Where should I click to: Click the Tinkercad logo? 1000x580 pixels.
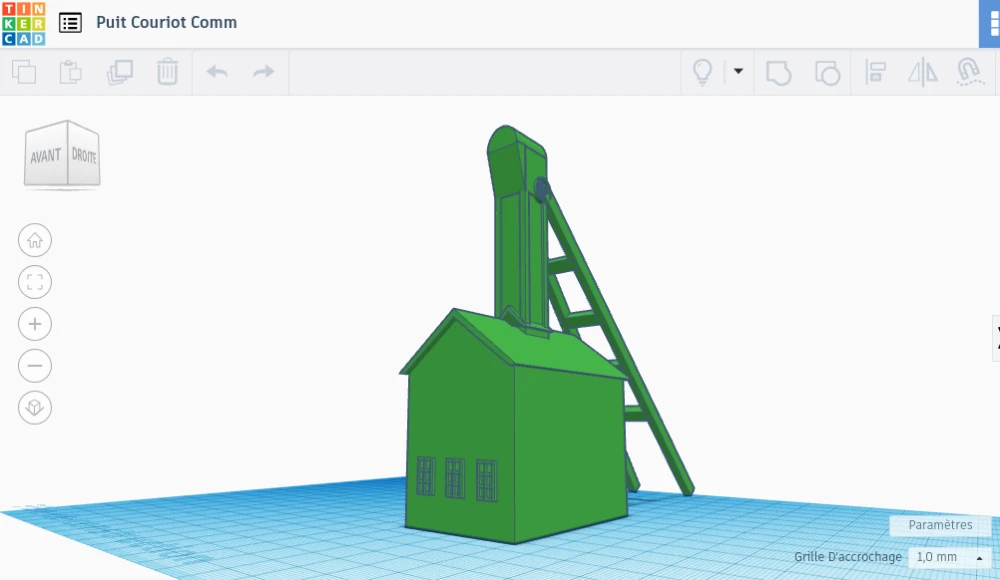tap(23, 23)
